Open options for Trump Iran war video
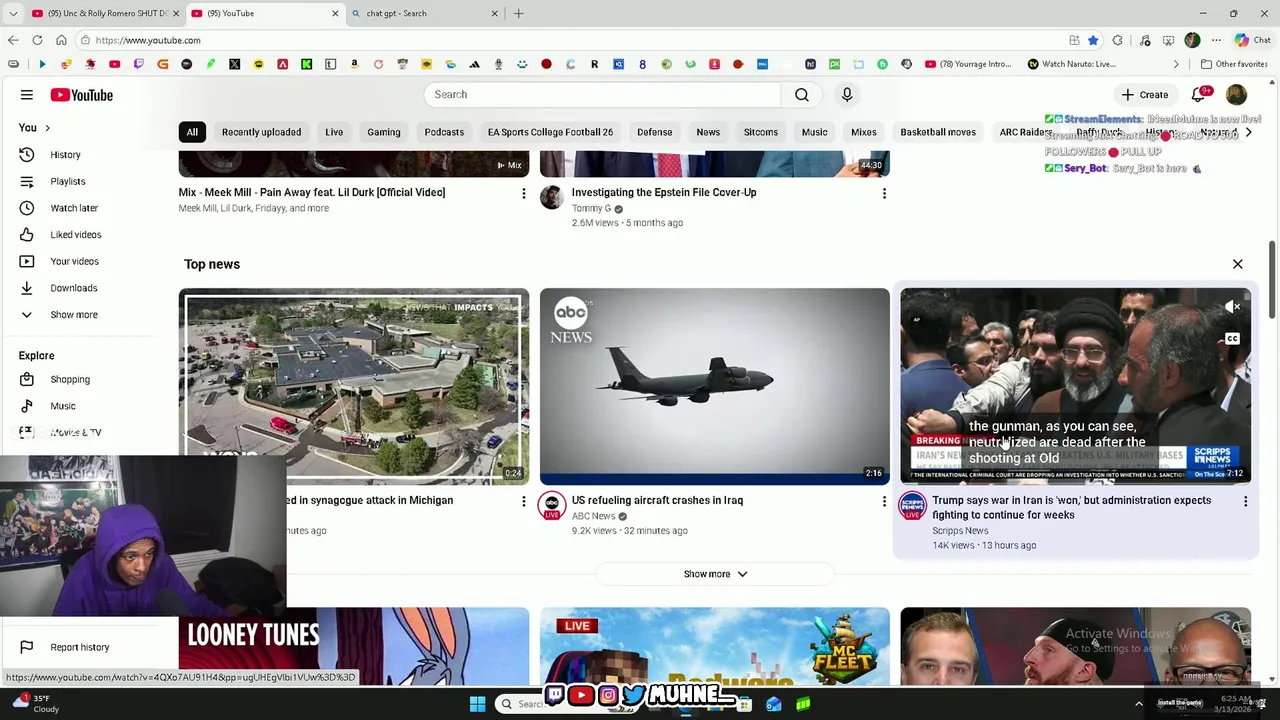This screenshot has height=720, width=1280. 1245,501
